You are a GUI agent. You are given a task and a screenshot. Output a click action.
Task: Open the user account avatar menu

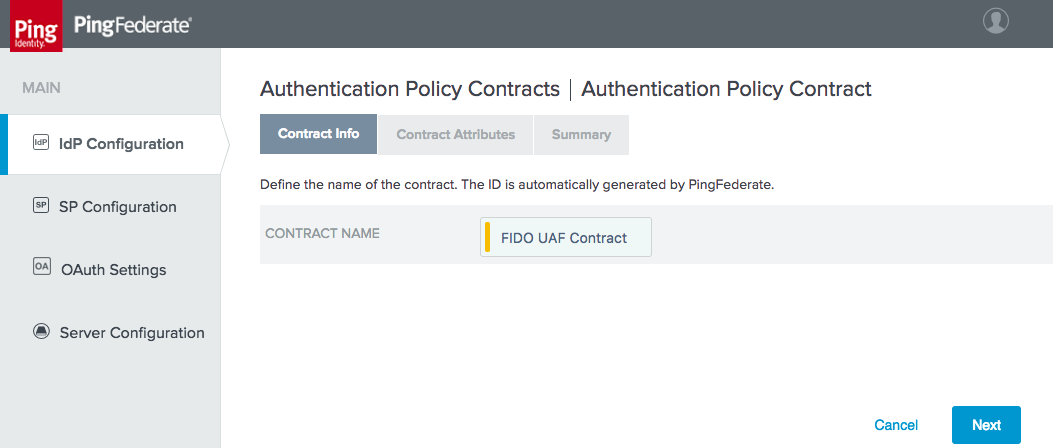coord(995,21)
